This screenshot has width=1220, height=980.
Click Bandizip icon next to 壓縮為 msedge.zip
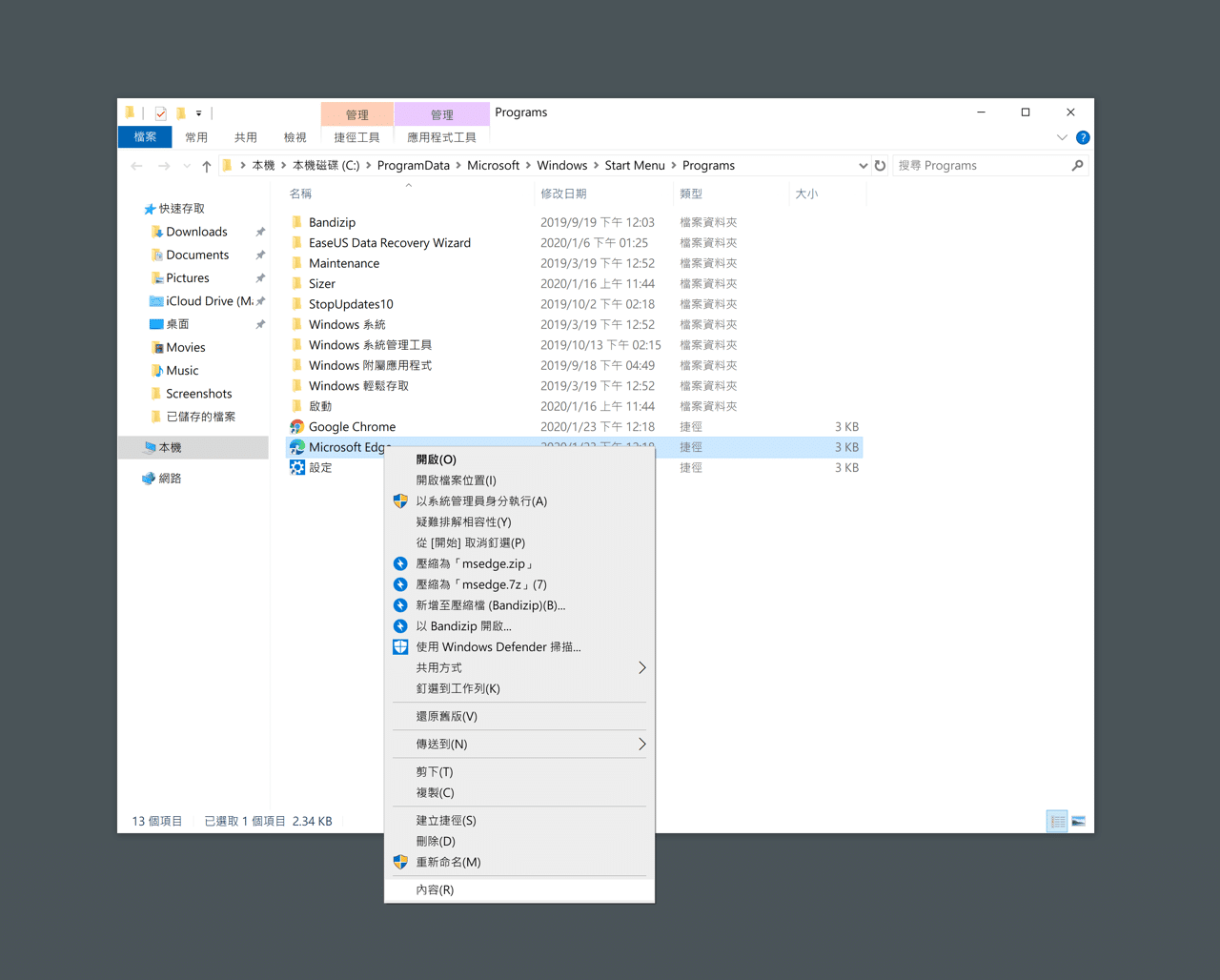(400, 564)
